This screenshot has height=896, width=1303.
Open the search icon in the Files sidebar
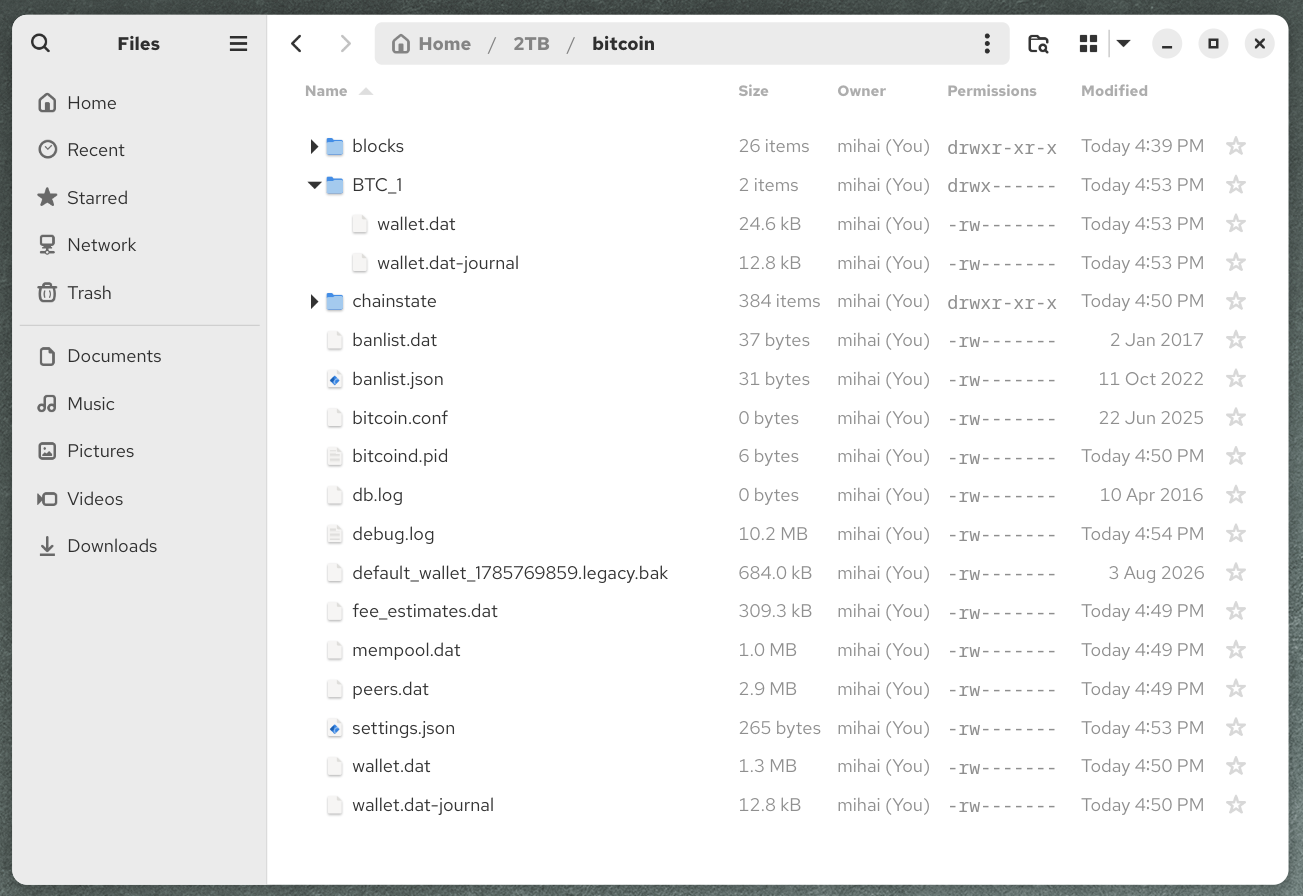click(40, 43)
